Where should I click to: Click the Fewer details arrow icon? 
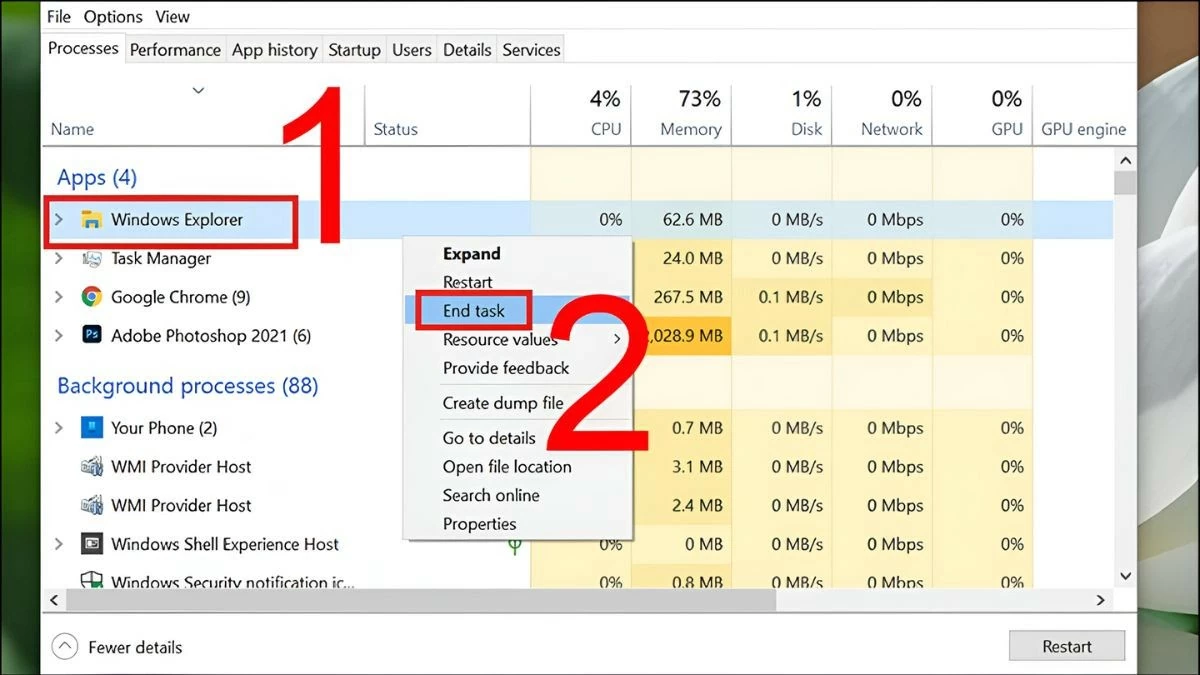tap(64, 647)
